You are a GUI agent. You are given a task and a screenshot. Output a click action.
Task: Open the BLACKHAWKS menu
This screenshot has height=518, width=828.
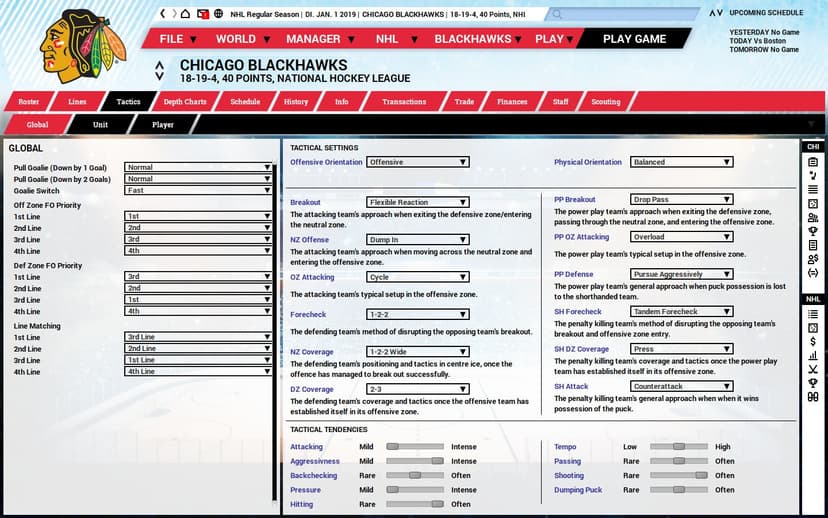tap(477, 39)
